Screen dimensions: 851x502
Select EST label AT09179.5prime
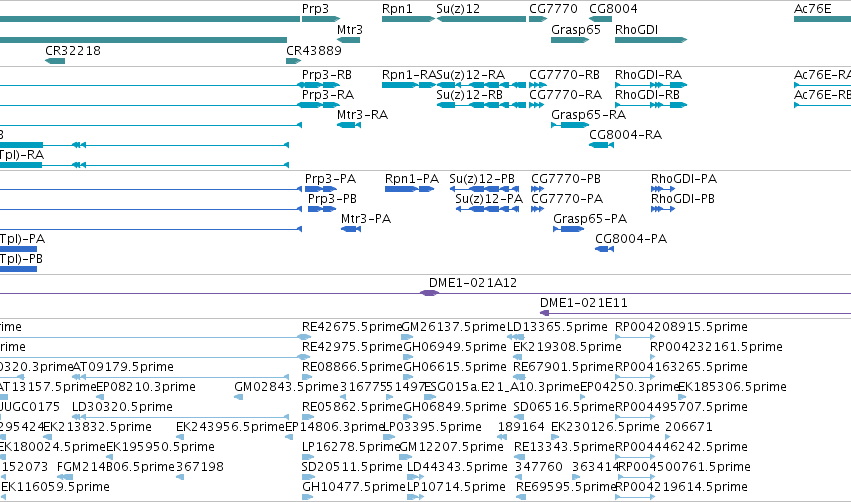[x=123, y=367]
